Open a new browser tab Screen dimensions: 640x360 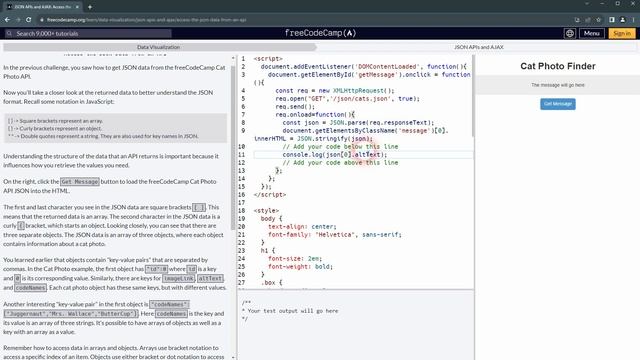90,7
